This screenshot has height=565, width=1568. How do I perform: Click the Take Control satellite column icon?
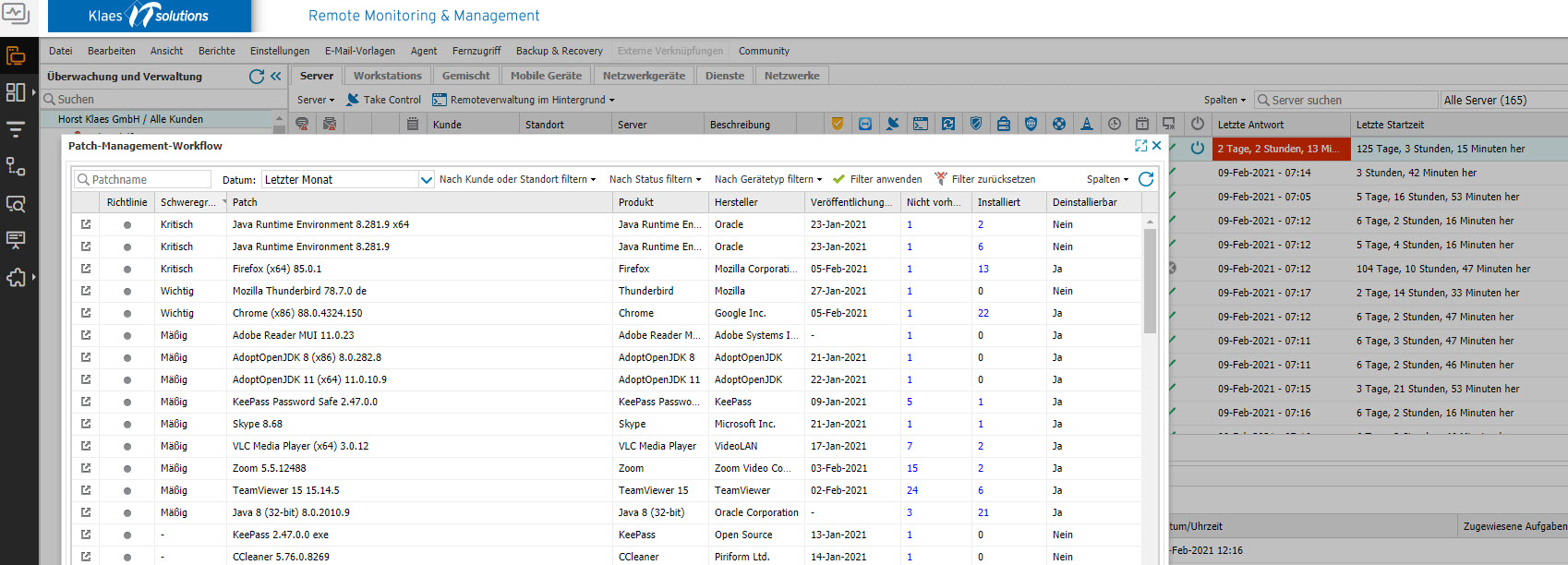[x=893, y=124]
